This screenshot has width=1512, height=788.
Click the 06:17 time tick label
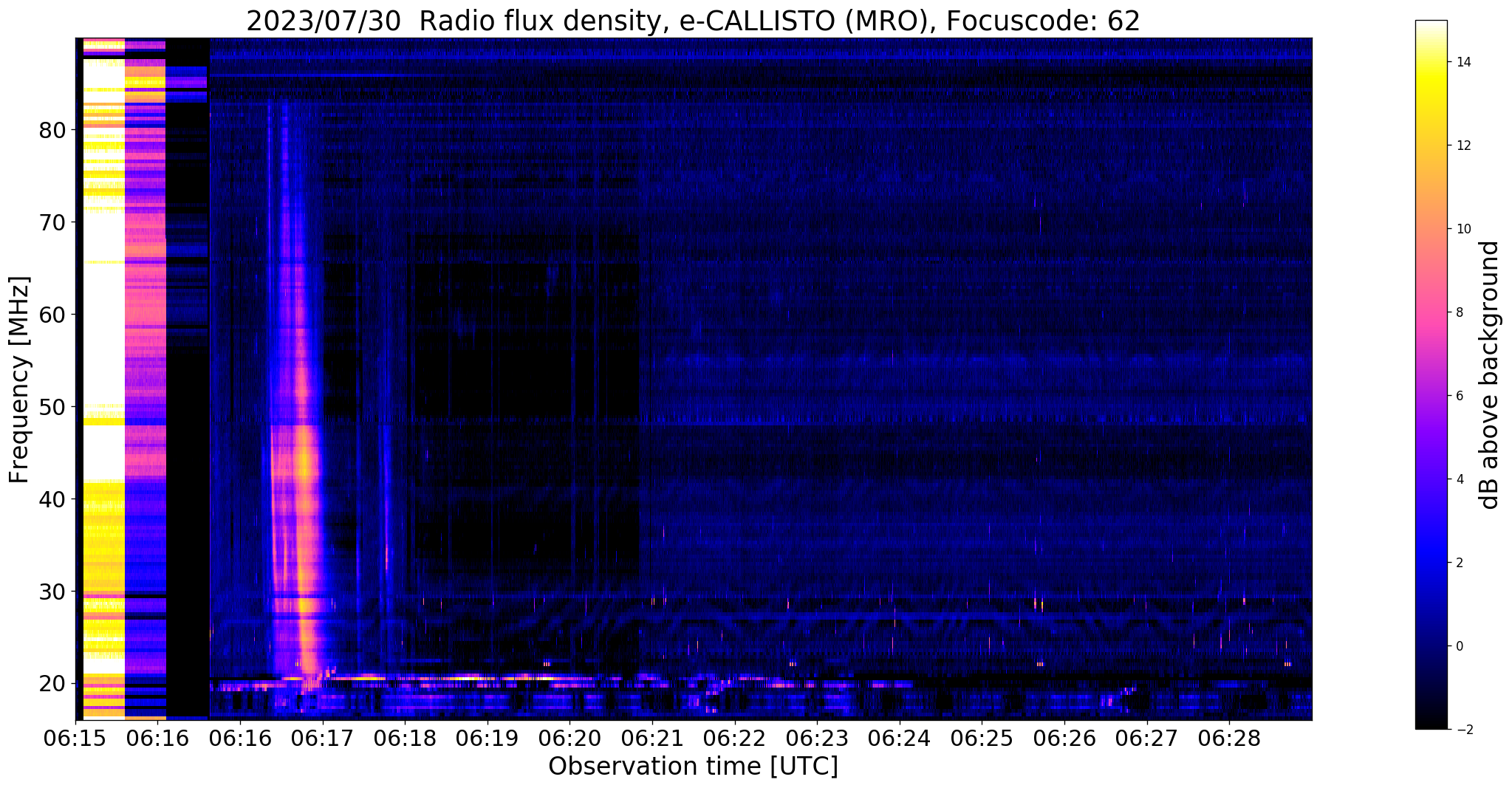point(323,737)
